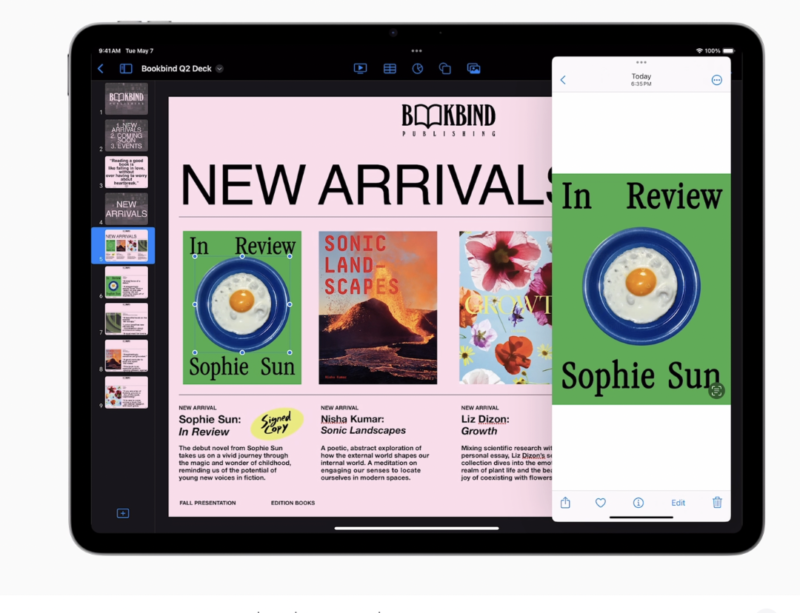The width and height of the screenshot is (800, 613).
Task: Toggle the slide navigator sidebar
Action: click(x=126, y=68)
